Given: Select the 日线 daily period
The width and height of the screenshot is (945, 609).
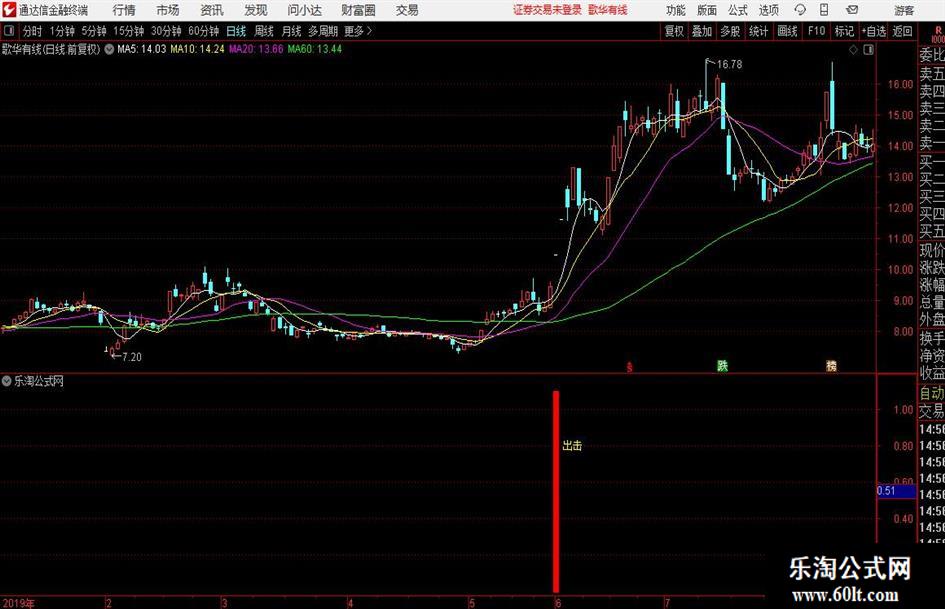Looking at the screenshot, I should 236,31.
